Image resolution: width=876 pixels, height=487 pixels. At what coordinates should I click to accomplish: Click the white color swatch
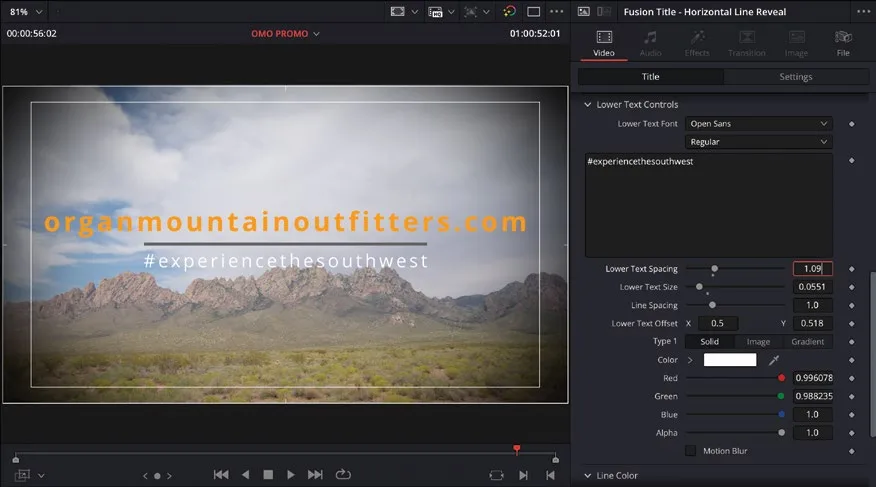(730, 360)
